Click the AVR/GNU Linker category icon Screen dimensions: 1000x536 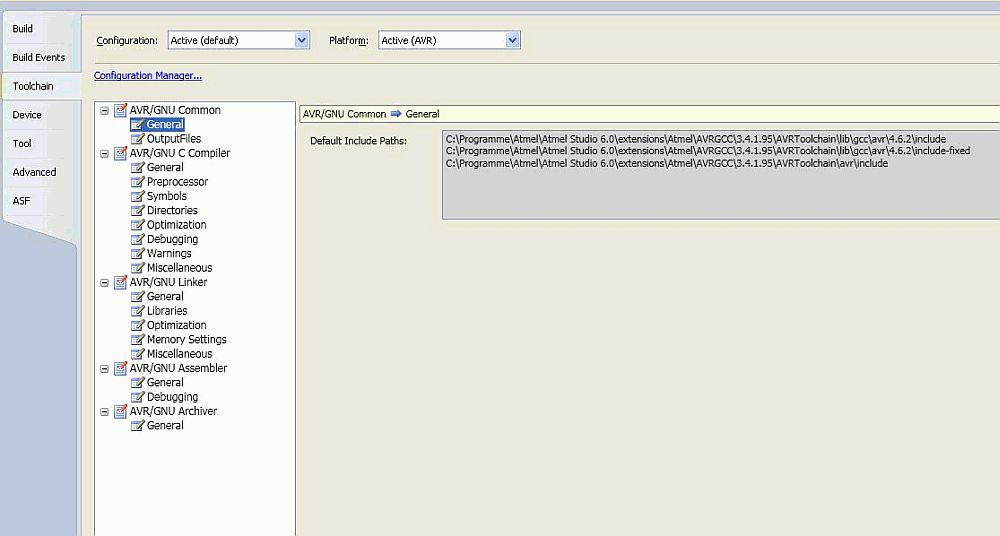pyautogui.click(x=121, y=282)
